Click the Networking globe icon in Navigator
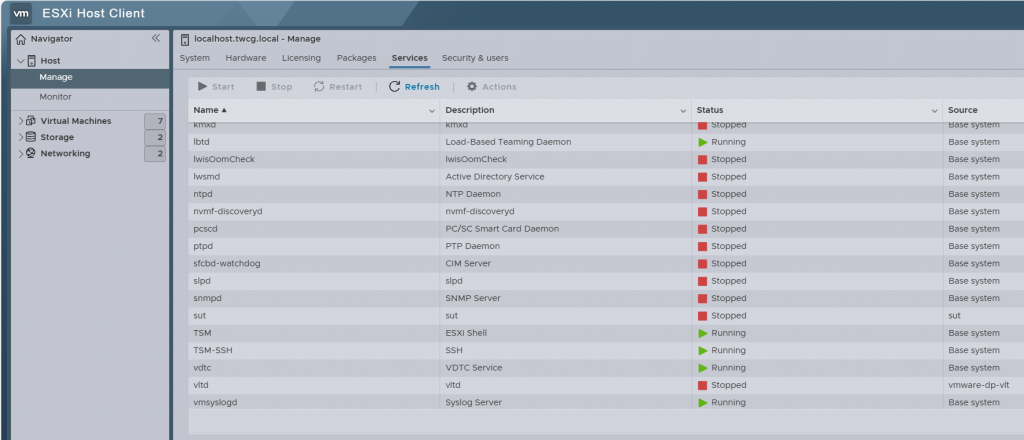The width and height of the screenshot is (1024, 440). pos(31,154)
